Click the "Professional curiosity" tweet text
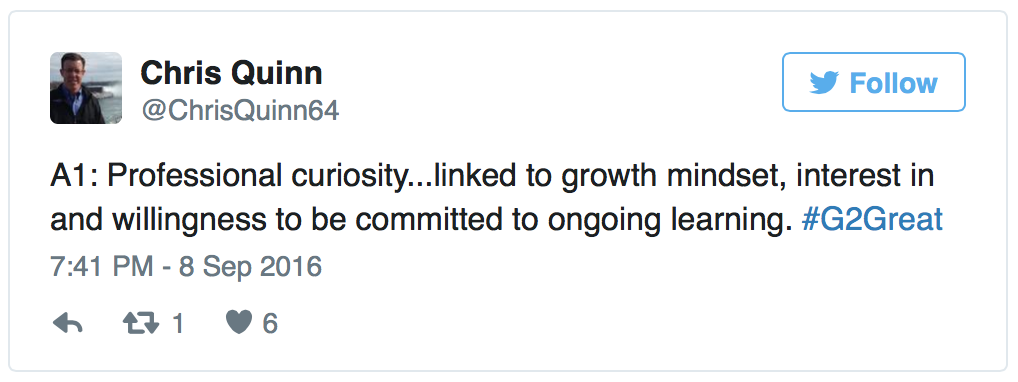Screen dimensions: 1018x382 [256, 177]
